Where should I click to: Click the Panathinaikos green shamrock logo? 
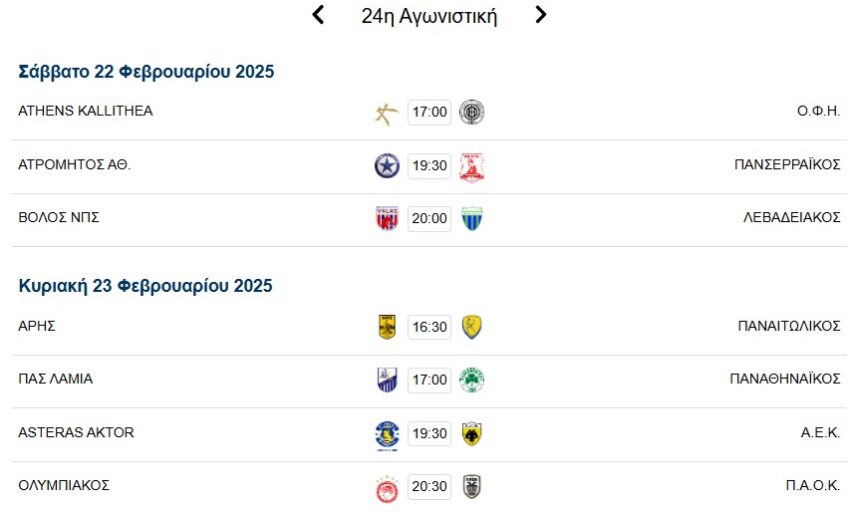coord(472,380)
